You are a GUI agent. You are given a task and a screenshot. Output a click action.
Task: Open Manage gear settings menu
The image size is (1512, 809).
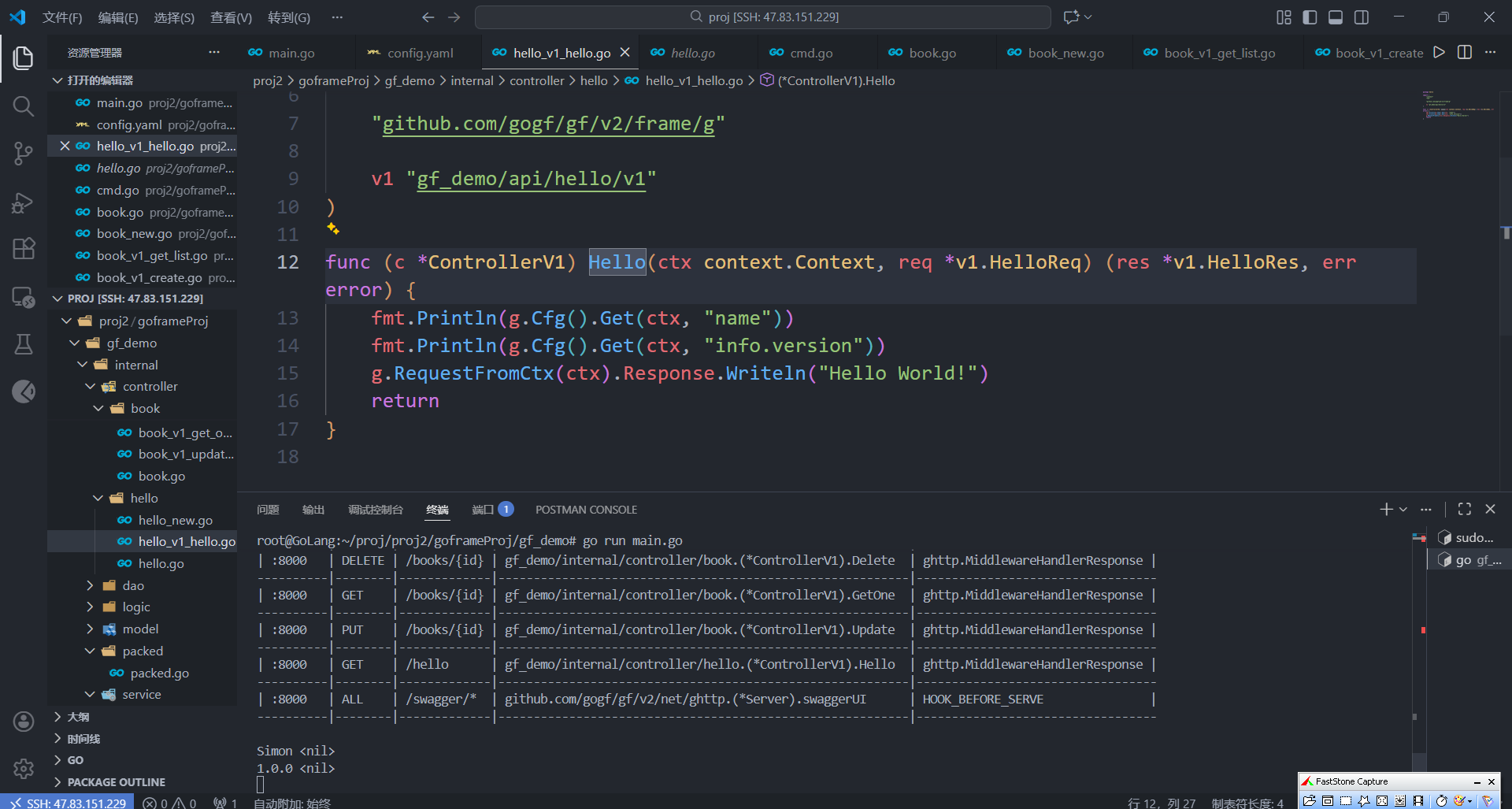pyautogui.click(x=24, y=768)
